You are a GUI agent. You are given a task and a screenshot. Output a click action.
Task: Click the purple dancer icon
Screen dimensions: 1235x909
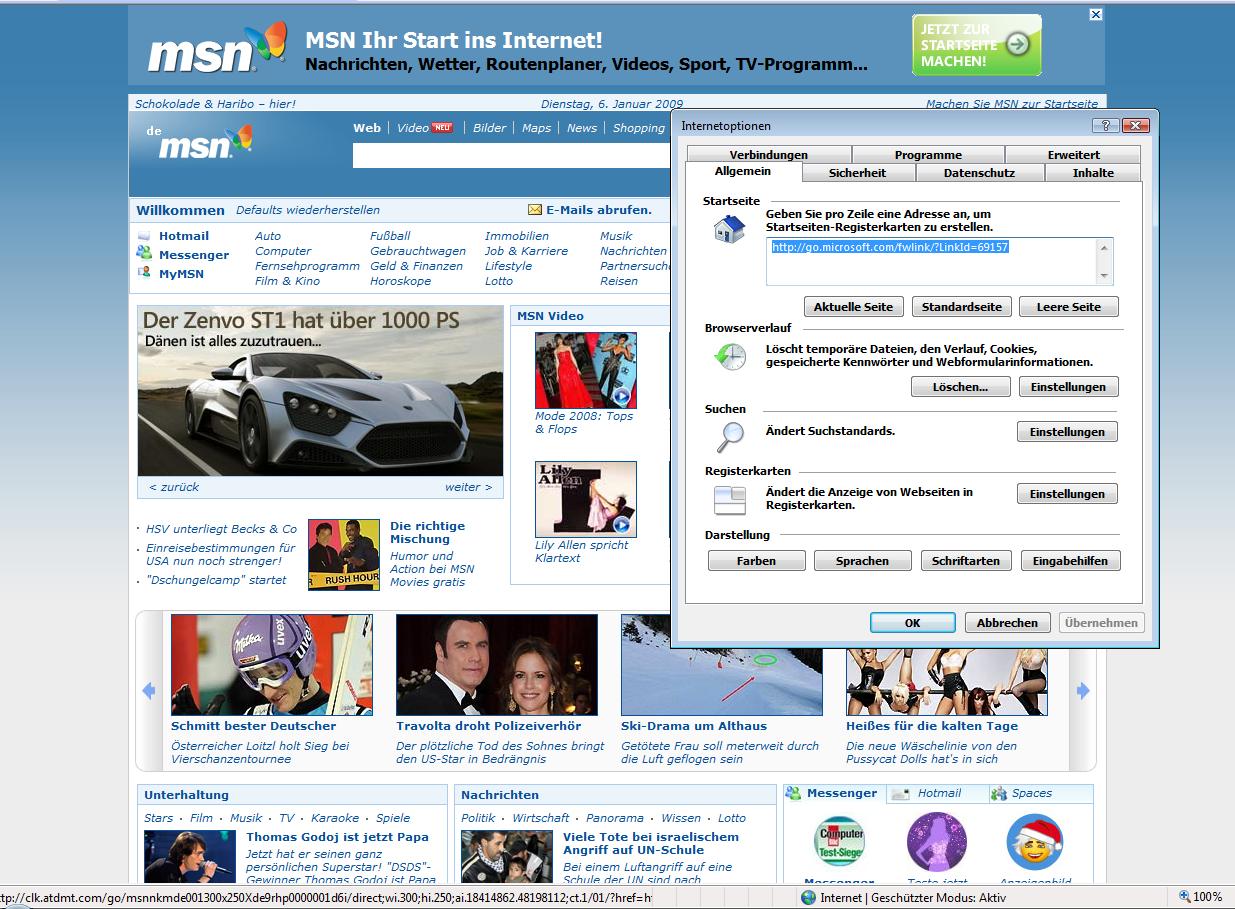(937, 841)
